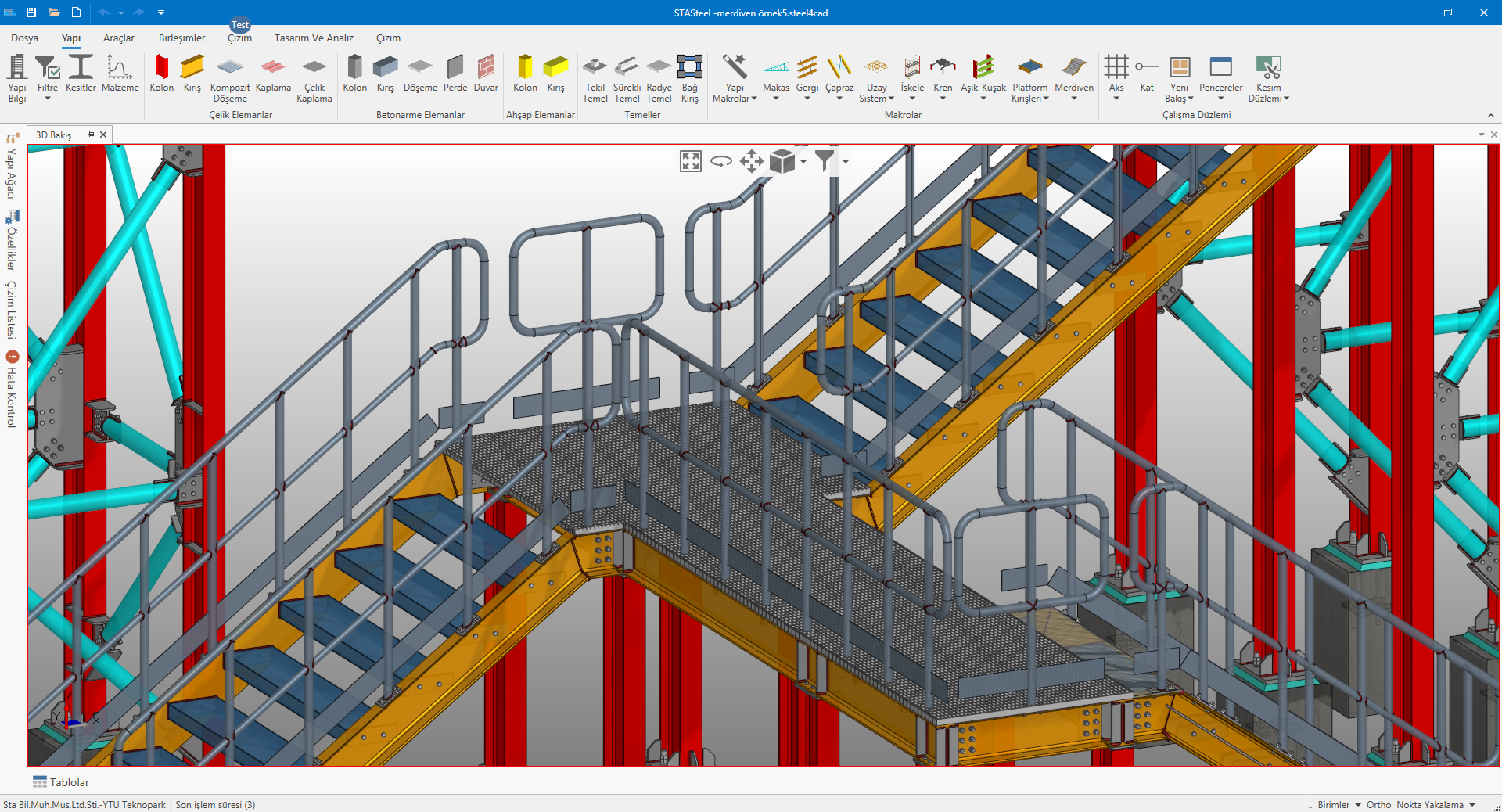Toggle Ortho mode in status bar
1502x812 pixels.
point(1378,804)
